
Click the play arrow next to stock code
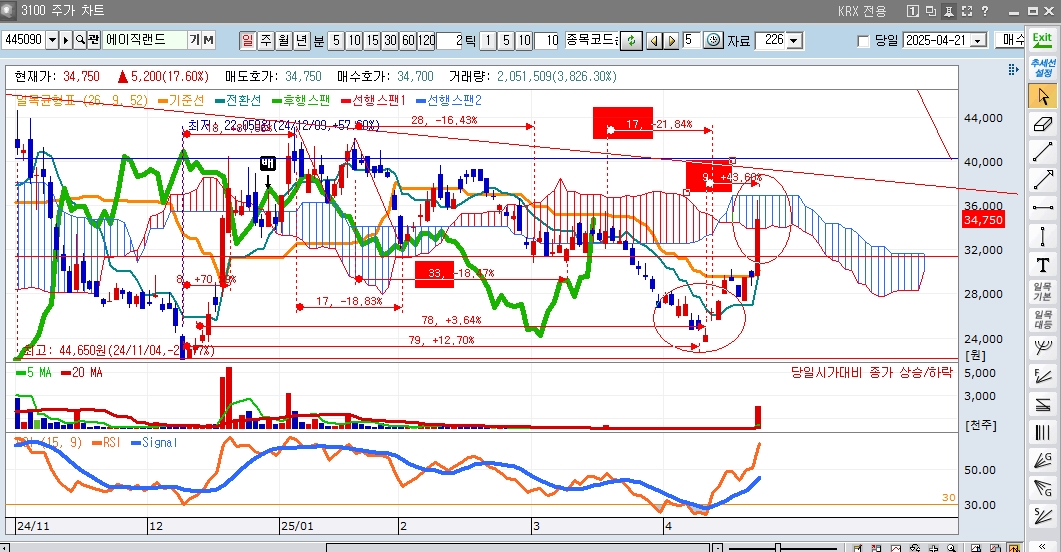[66, 40]
